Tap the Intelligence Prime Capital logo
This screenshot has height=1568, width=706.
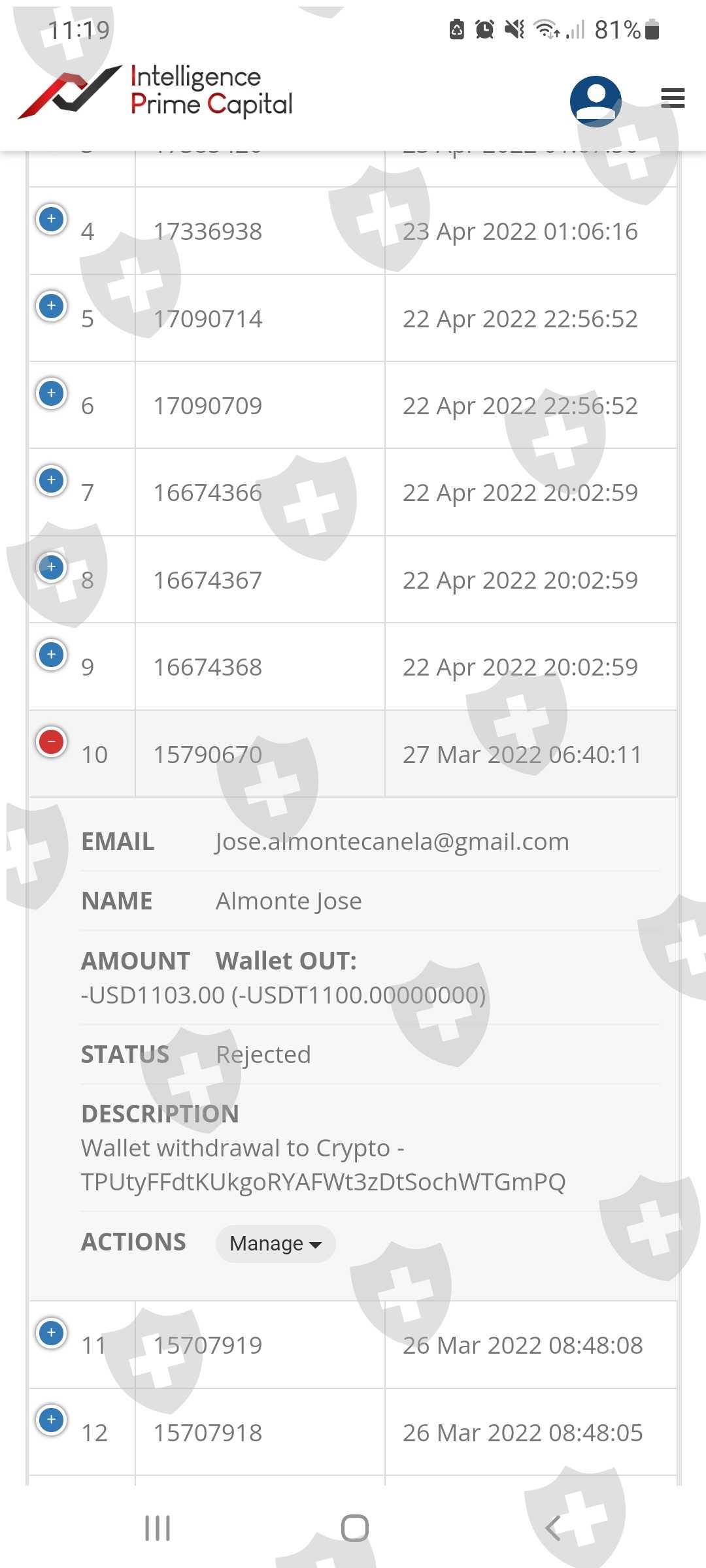(156, 92)
